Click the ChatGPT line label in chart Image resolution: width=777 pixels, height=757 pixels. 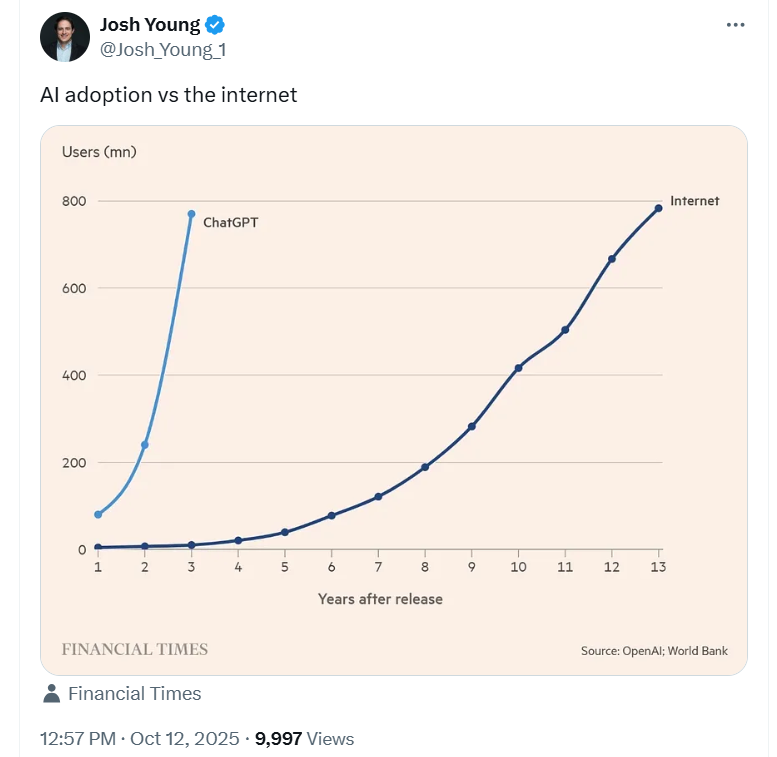230,223
